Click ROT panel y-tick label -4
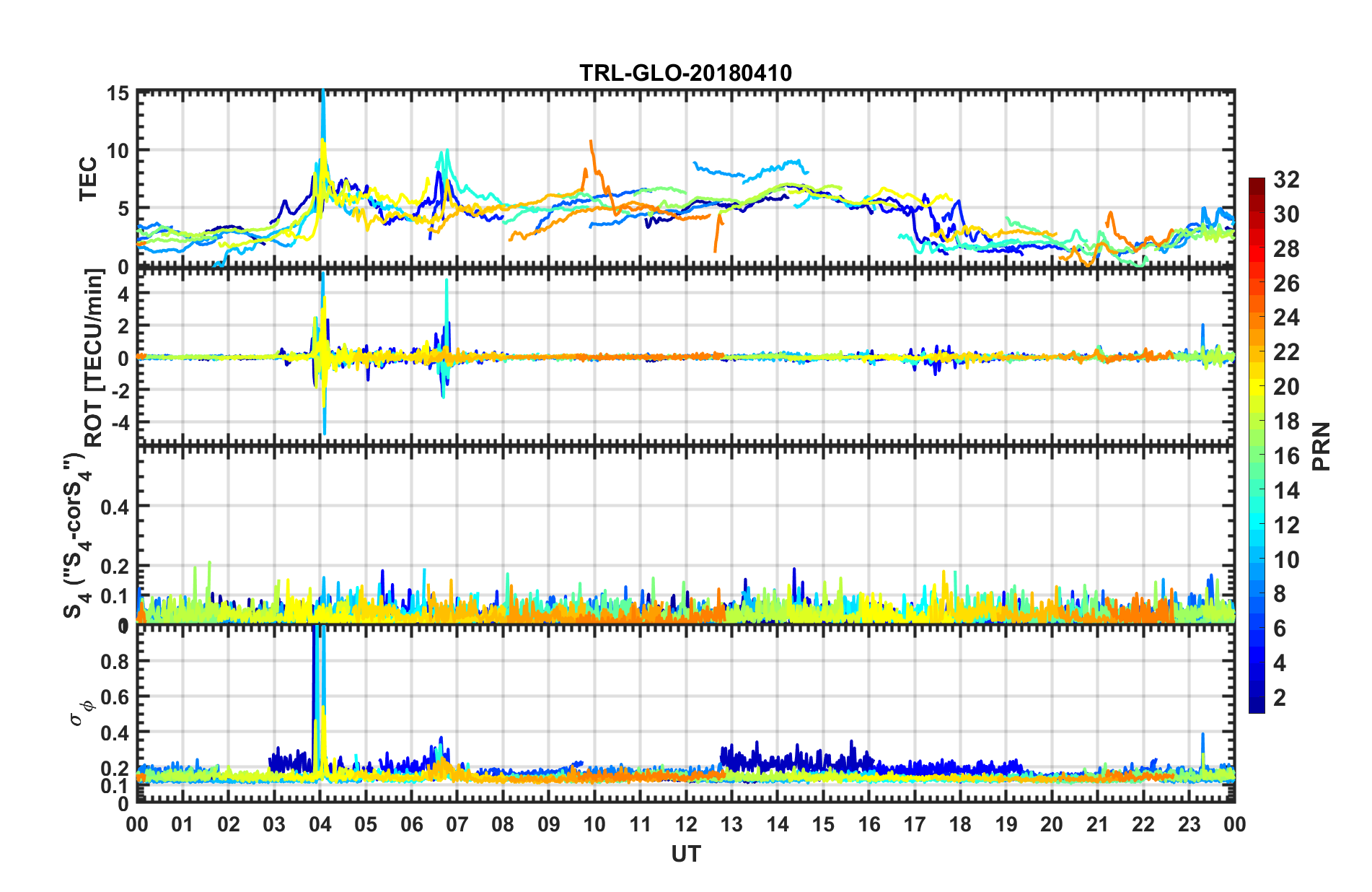1372x892 pixels. pos(121,421)
